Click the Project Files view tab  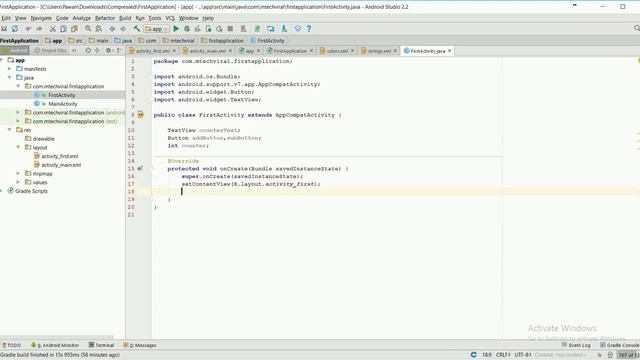(50, 51)
